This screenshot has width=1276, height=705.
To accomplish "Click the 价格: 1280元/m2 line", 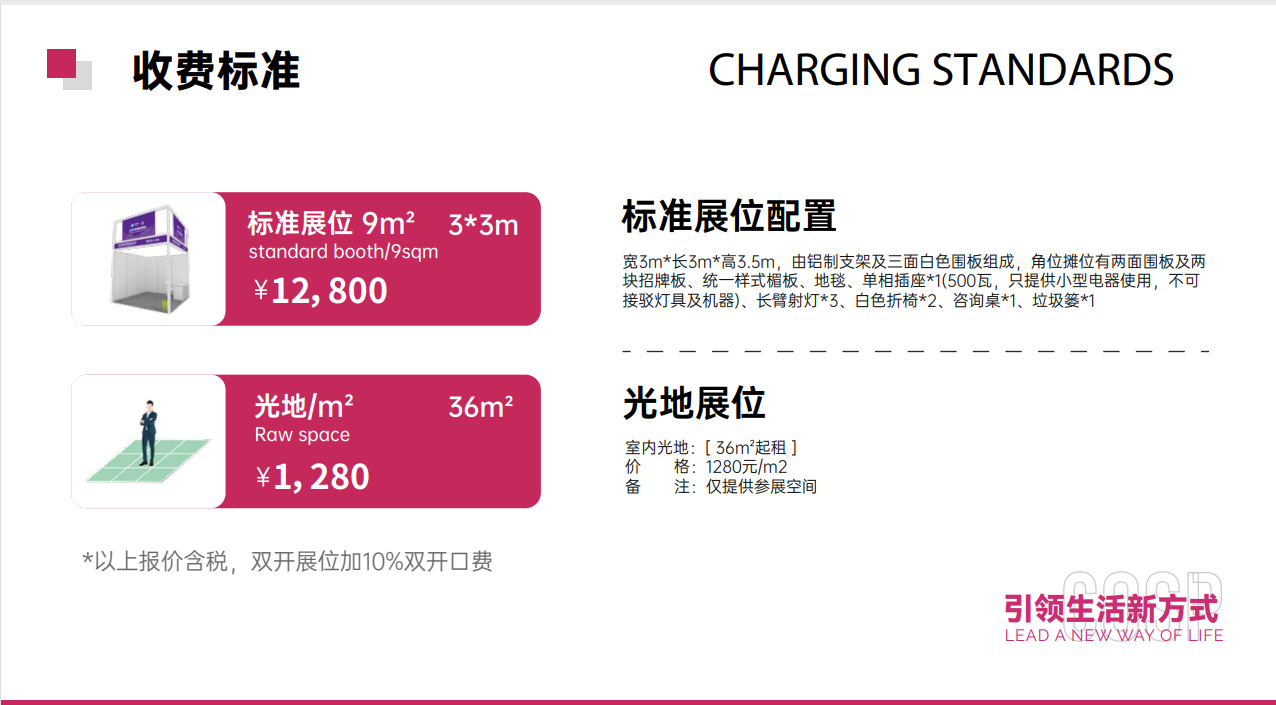I will coord(706,467).
